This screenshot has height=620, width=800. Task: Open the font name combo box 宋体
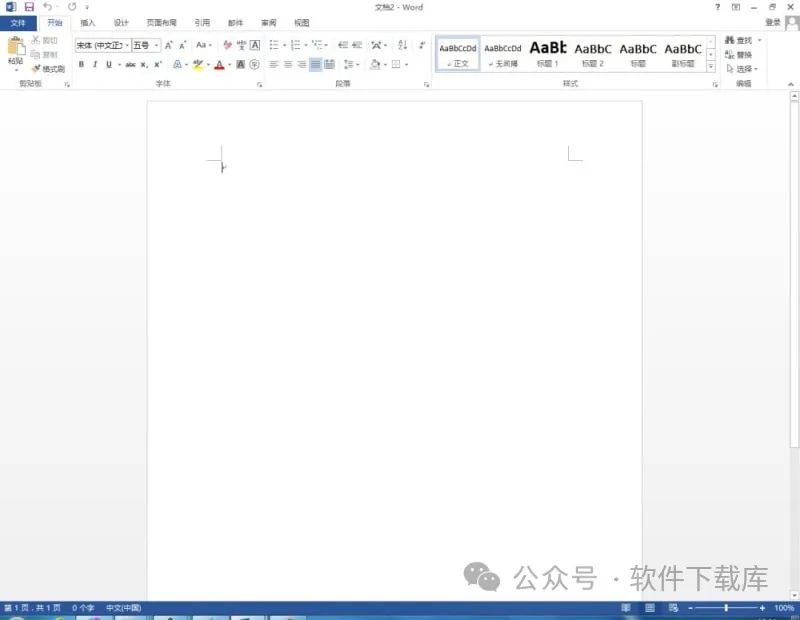click(x=103, y=45)
